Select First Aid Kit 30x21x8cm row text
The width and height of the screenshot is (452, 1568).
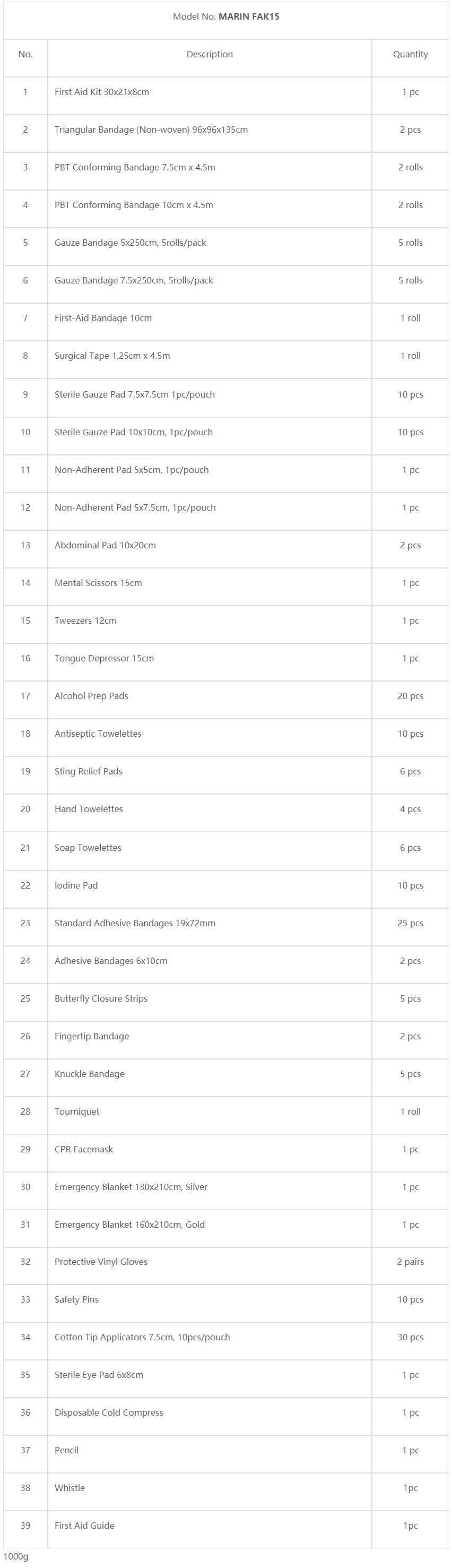(x=101, y=92)
